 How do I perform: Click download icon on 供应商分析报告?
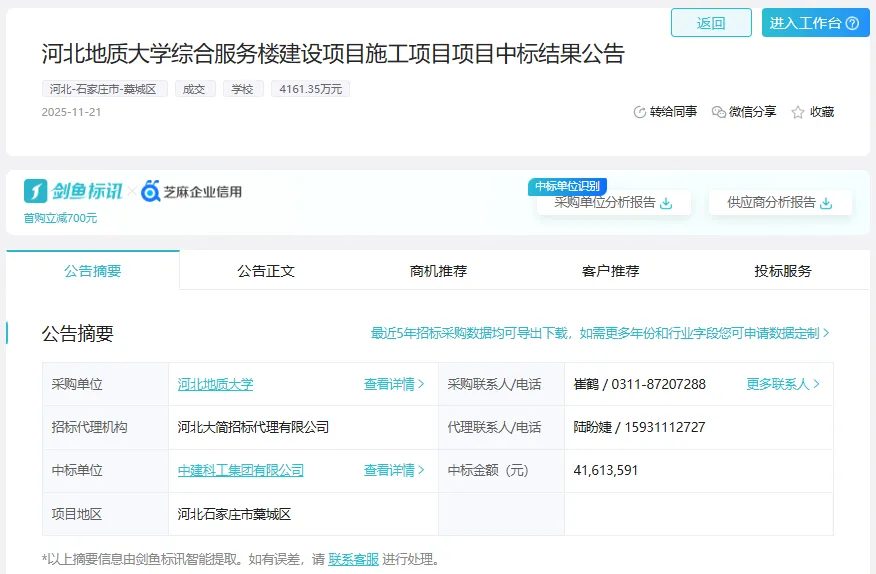[826, 203]
